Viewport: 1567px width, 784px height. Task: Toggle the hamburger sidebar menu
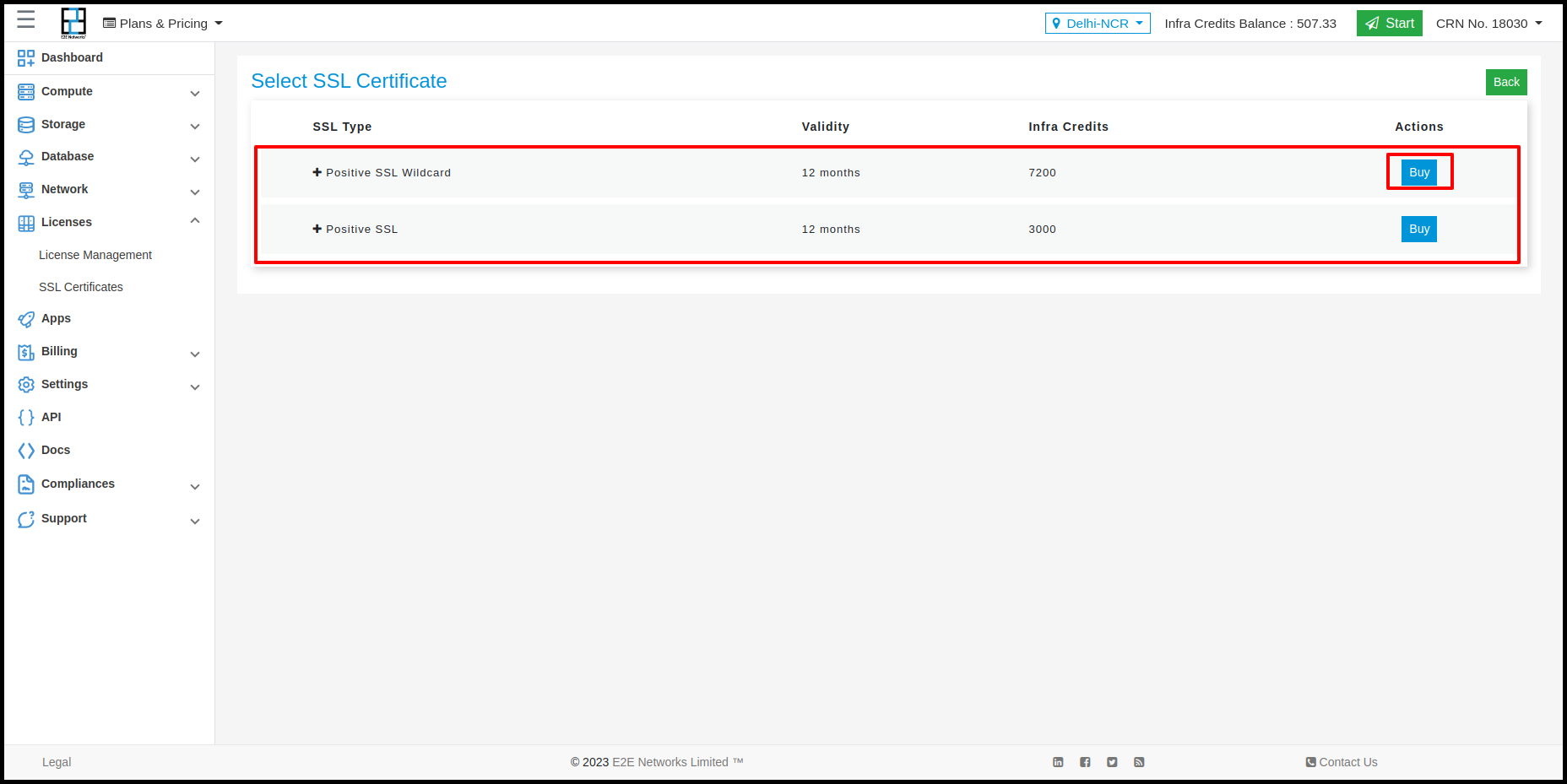(26, 19)
